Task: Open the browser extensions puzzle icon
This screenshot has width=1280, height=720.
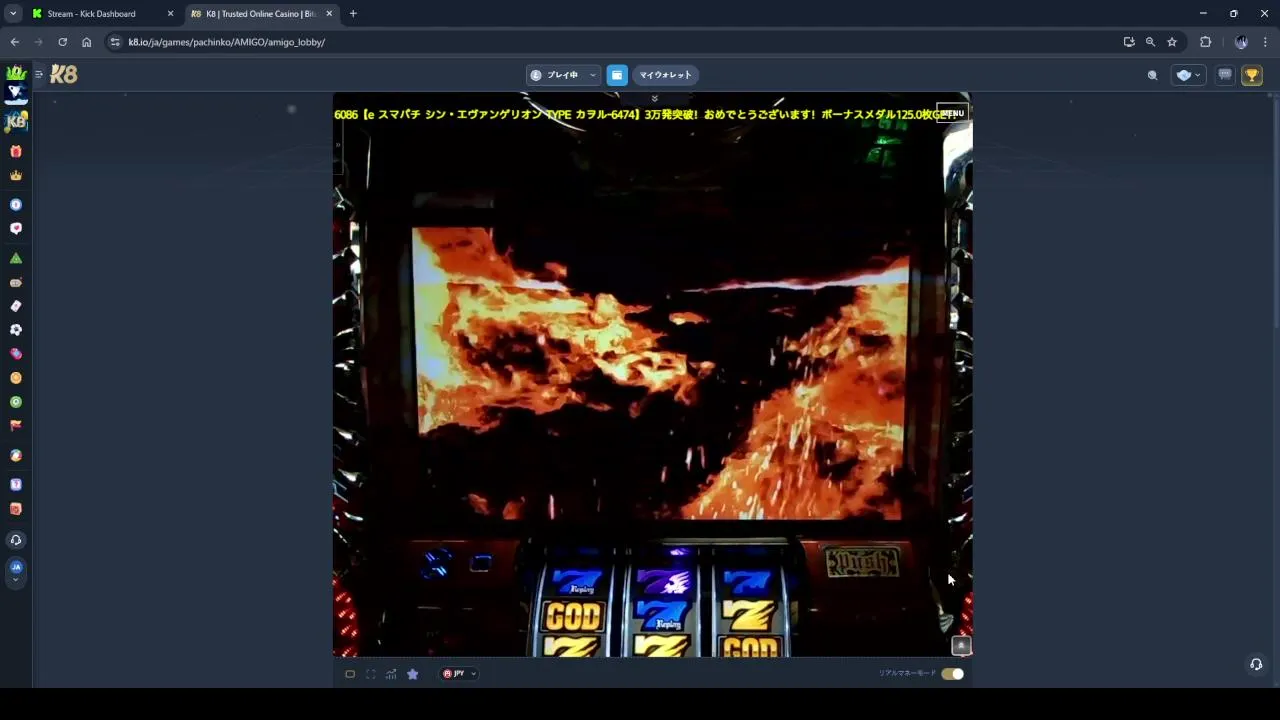Action: click(1205, 42)
